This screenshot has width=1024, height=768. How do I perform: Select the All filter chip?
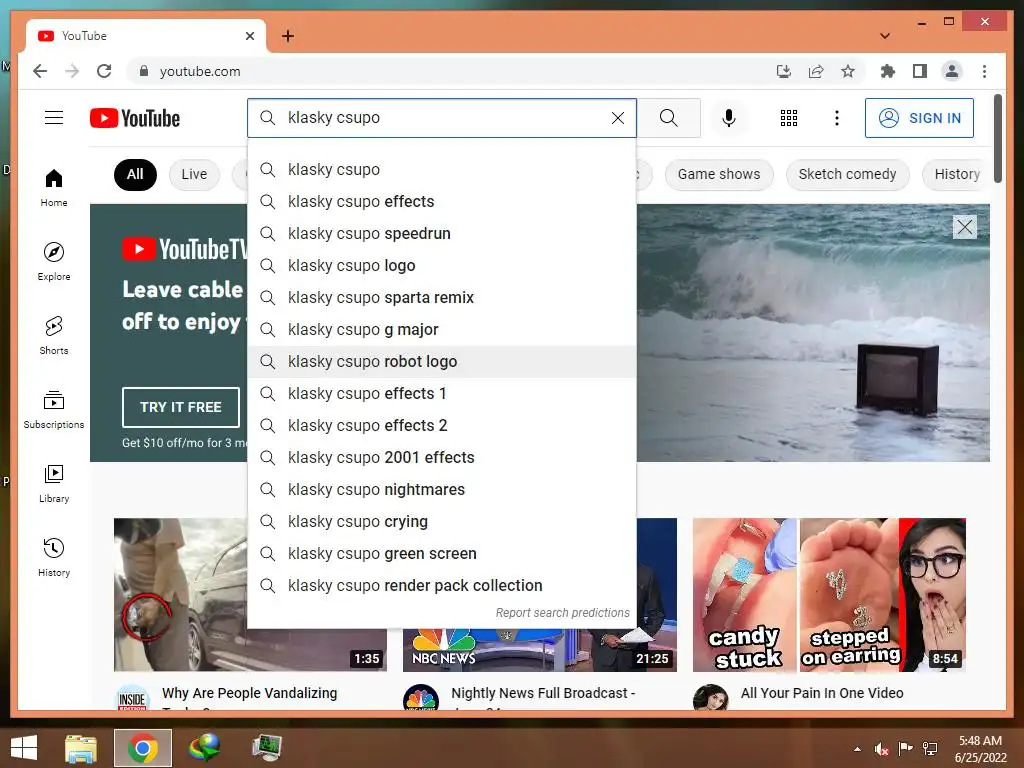135,174
